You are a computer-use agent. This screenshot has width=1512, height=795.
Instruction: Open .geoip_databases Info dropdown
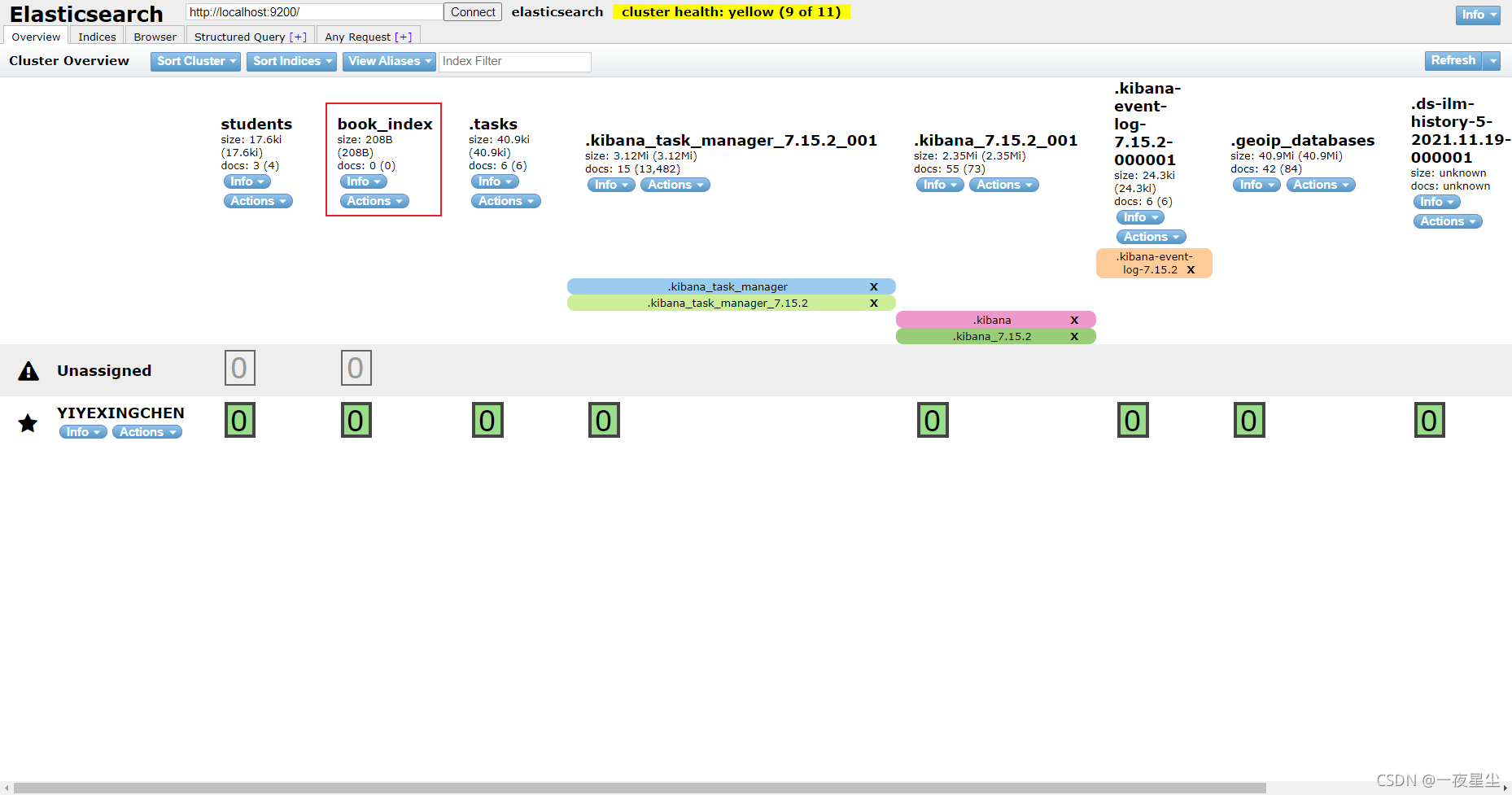pos(1256,185)
